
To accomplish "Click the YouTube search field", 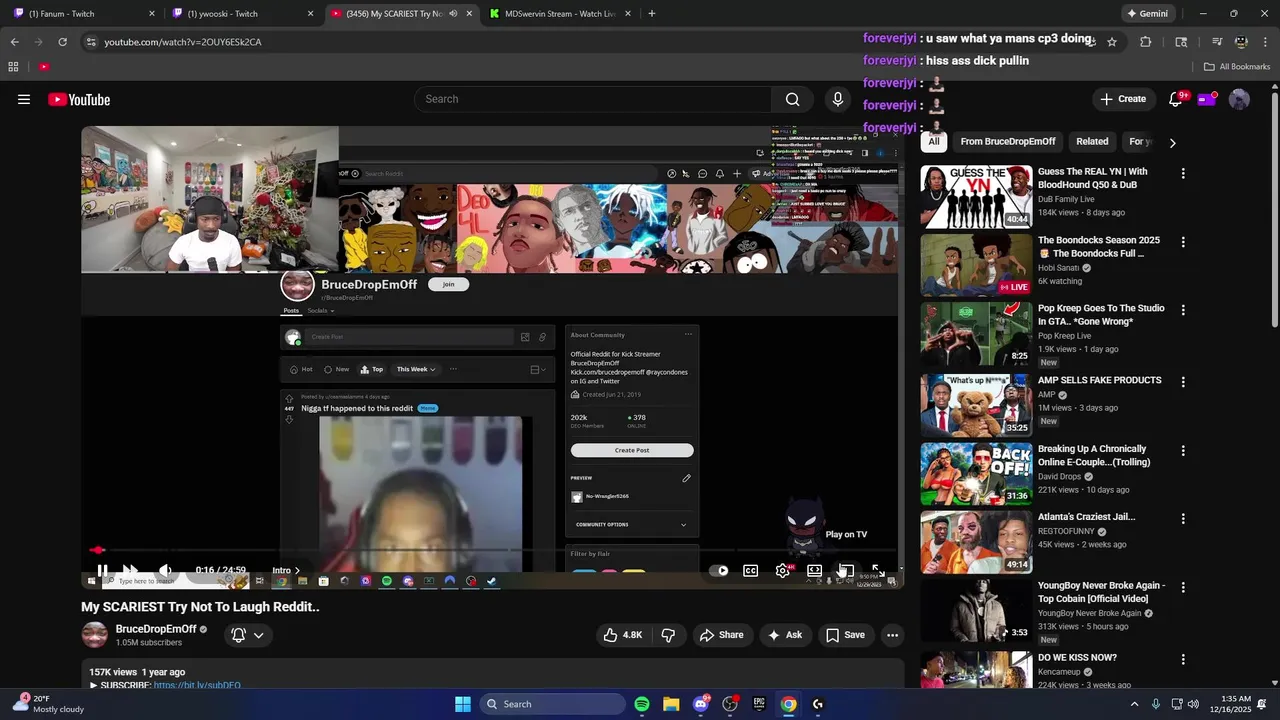I will click(592, 99).
